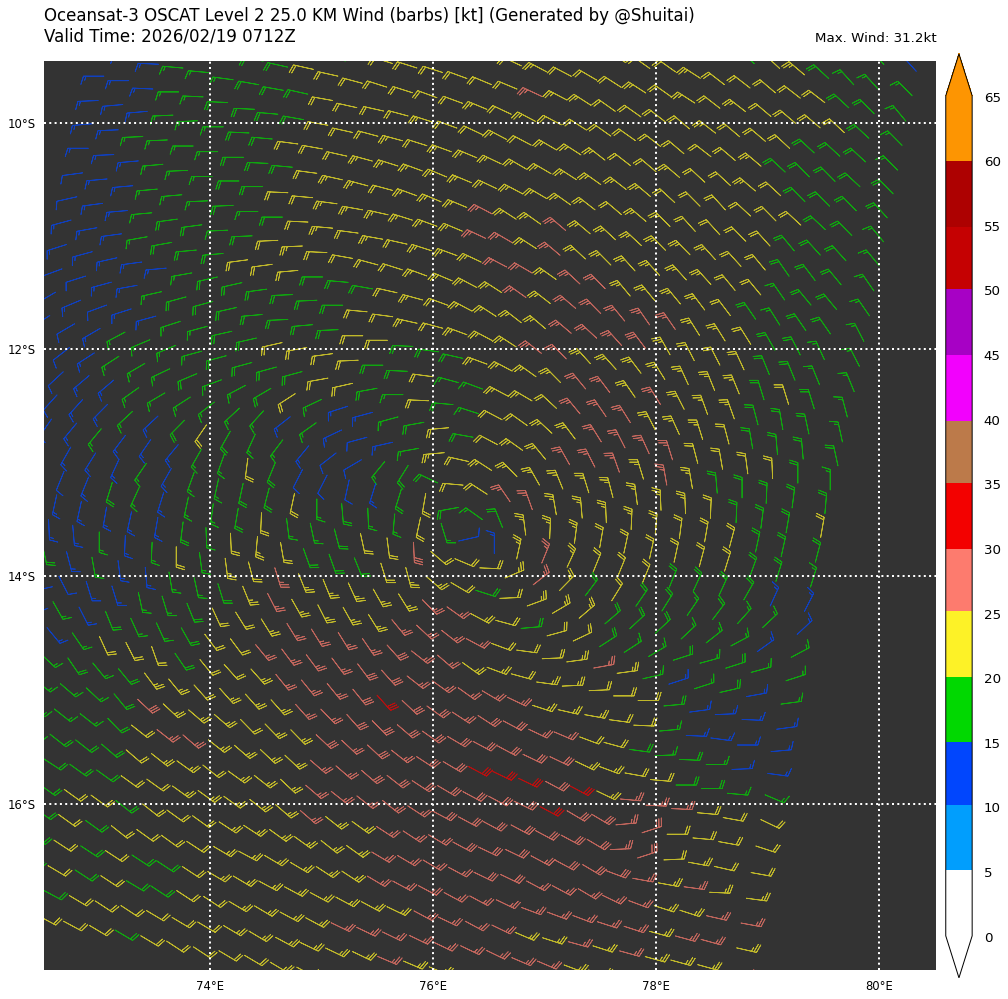This screenshot has width=1008, height=999.
Task: Pick the salmon 25–30 kt colorbar segment
Action: [958, 580]
